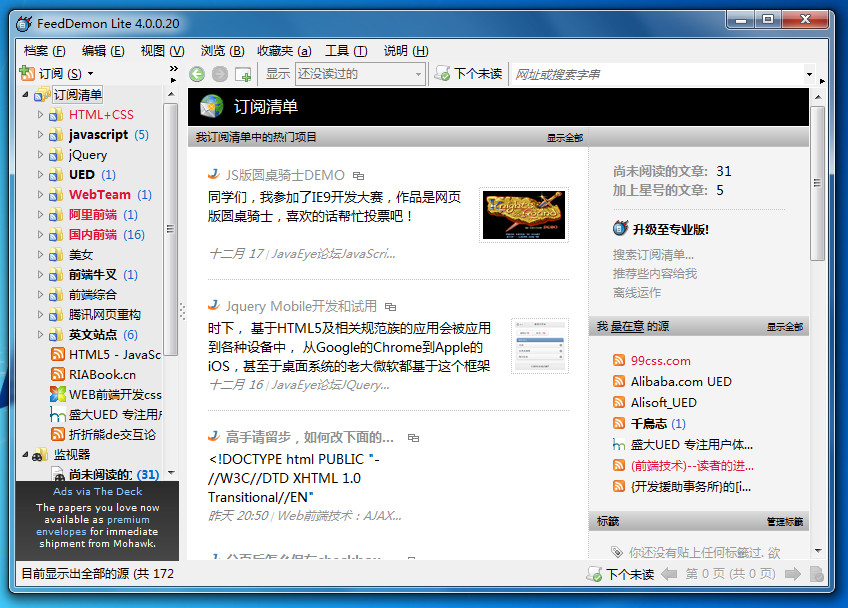This screenshot has width=848, height=608.
Task: Collapse the 订阅清单 root node
Action: (25, 95)
